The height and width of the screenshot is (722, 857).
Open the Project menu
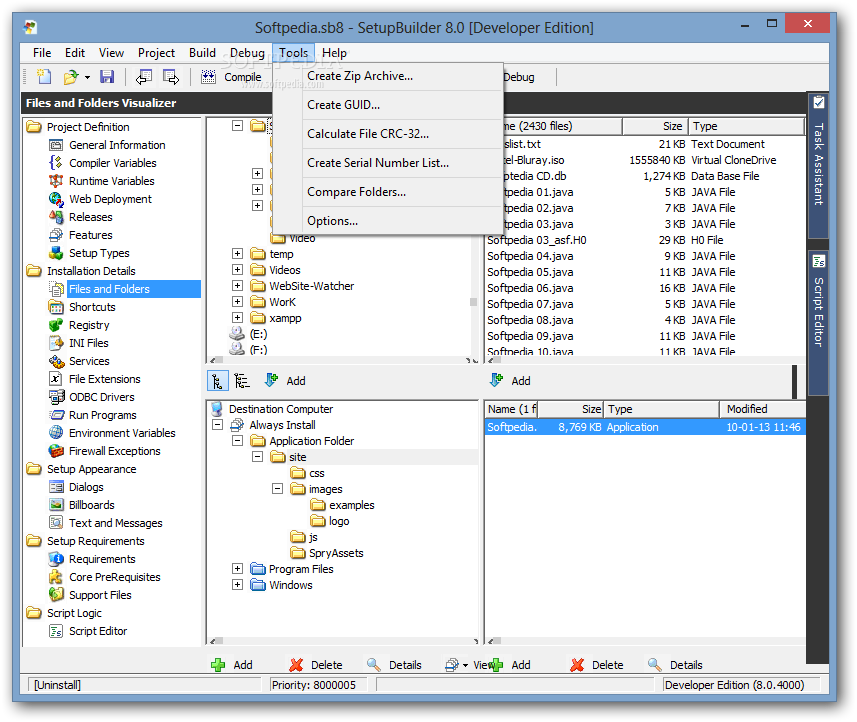pos(156,53)
